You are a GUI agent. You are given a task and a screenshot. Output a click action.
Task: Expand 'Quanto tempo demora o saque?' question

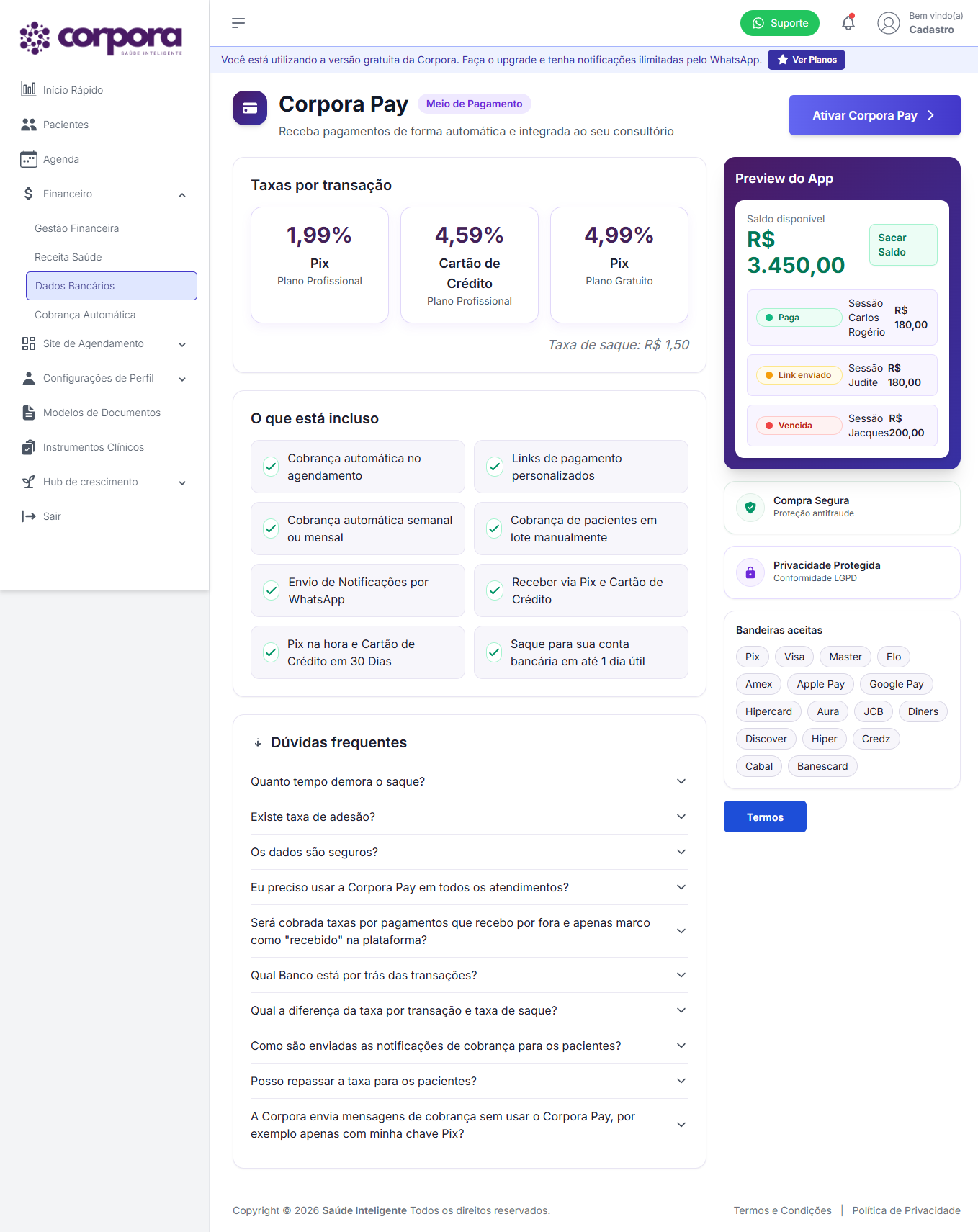point(470,781)
